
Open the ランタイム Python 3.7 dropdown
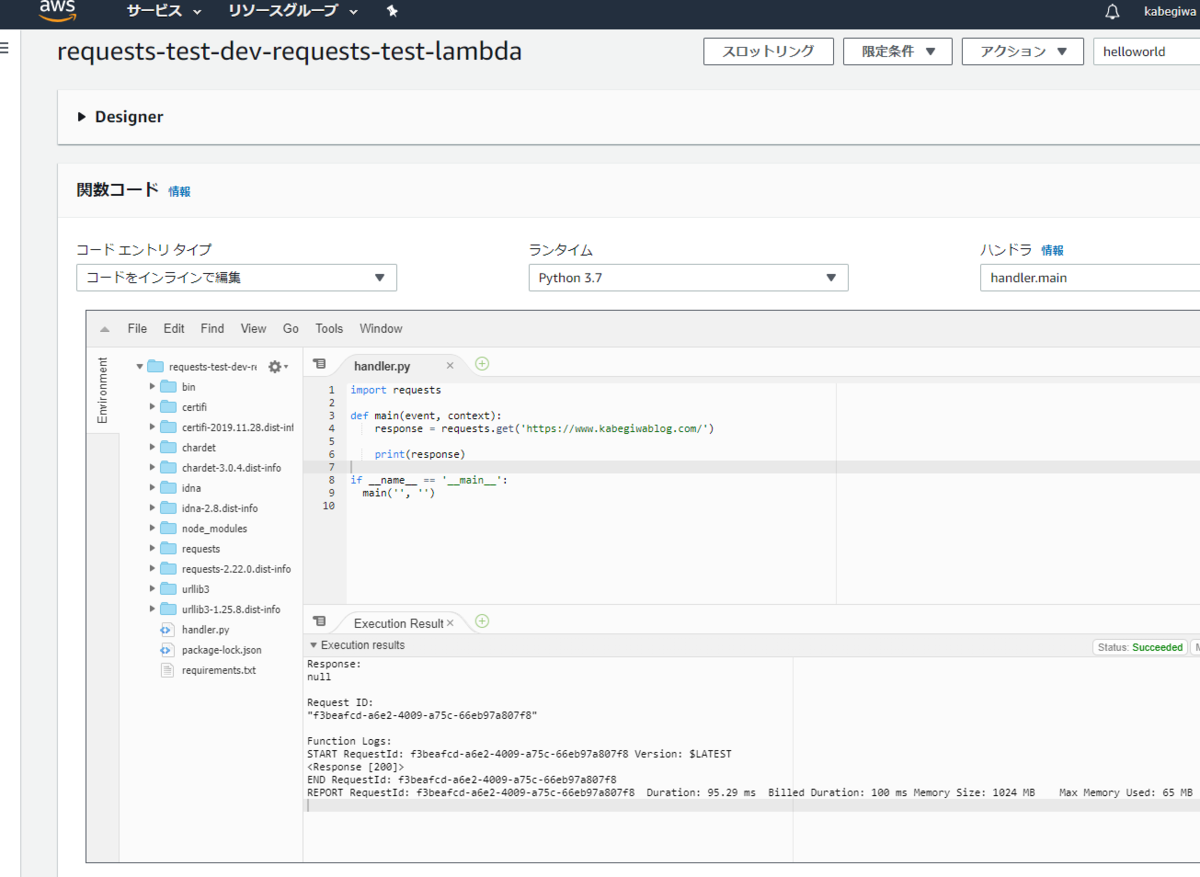click(x=688, y=278)
